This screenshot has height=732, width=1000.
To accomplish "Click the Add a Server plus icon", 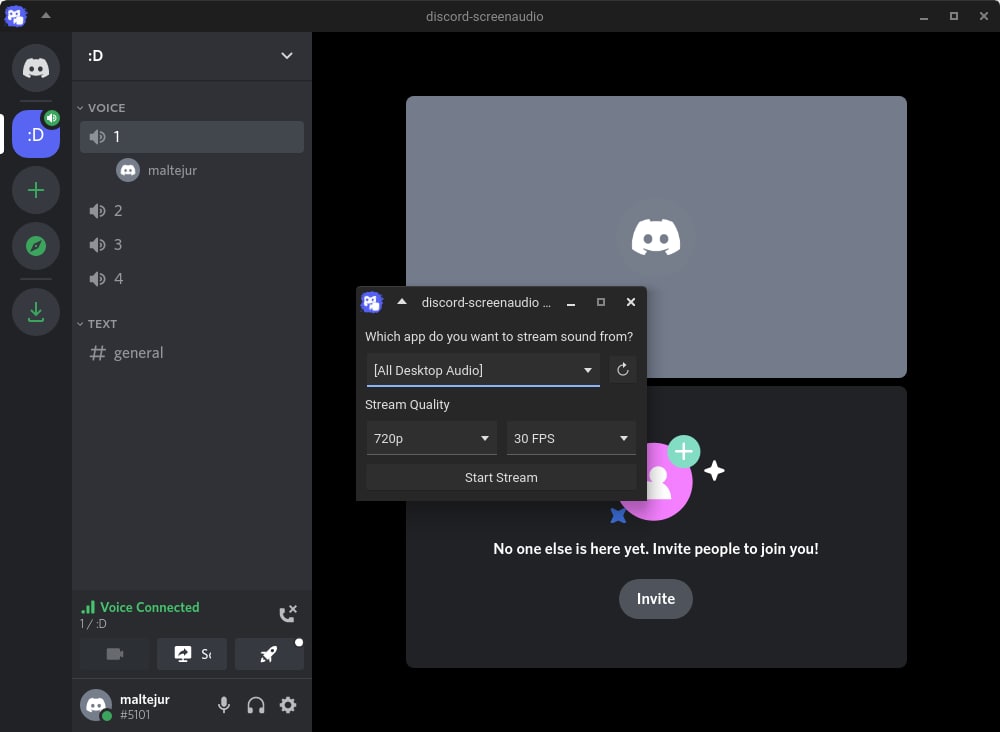I will (x=36, y=190).
